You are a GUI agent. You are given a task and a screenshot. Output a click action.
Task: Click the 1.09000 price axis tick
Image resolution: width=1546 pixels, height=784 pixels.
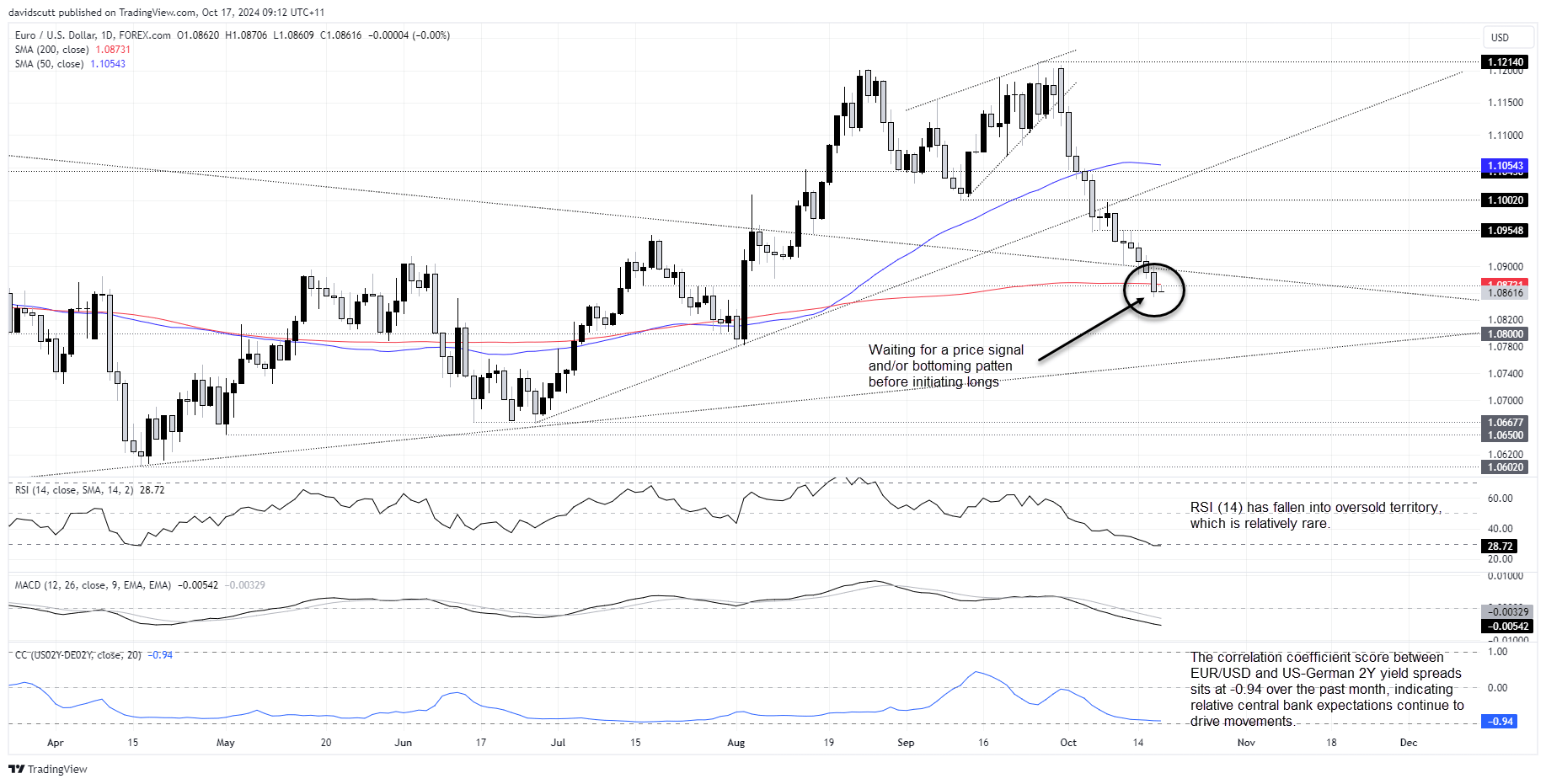tap(1506, 267)
